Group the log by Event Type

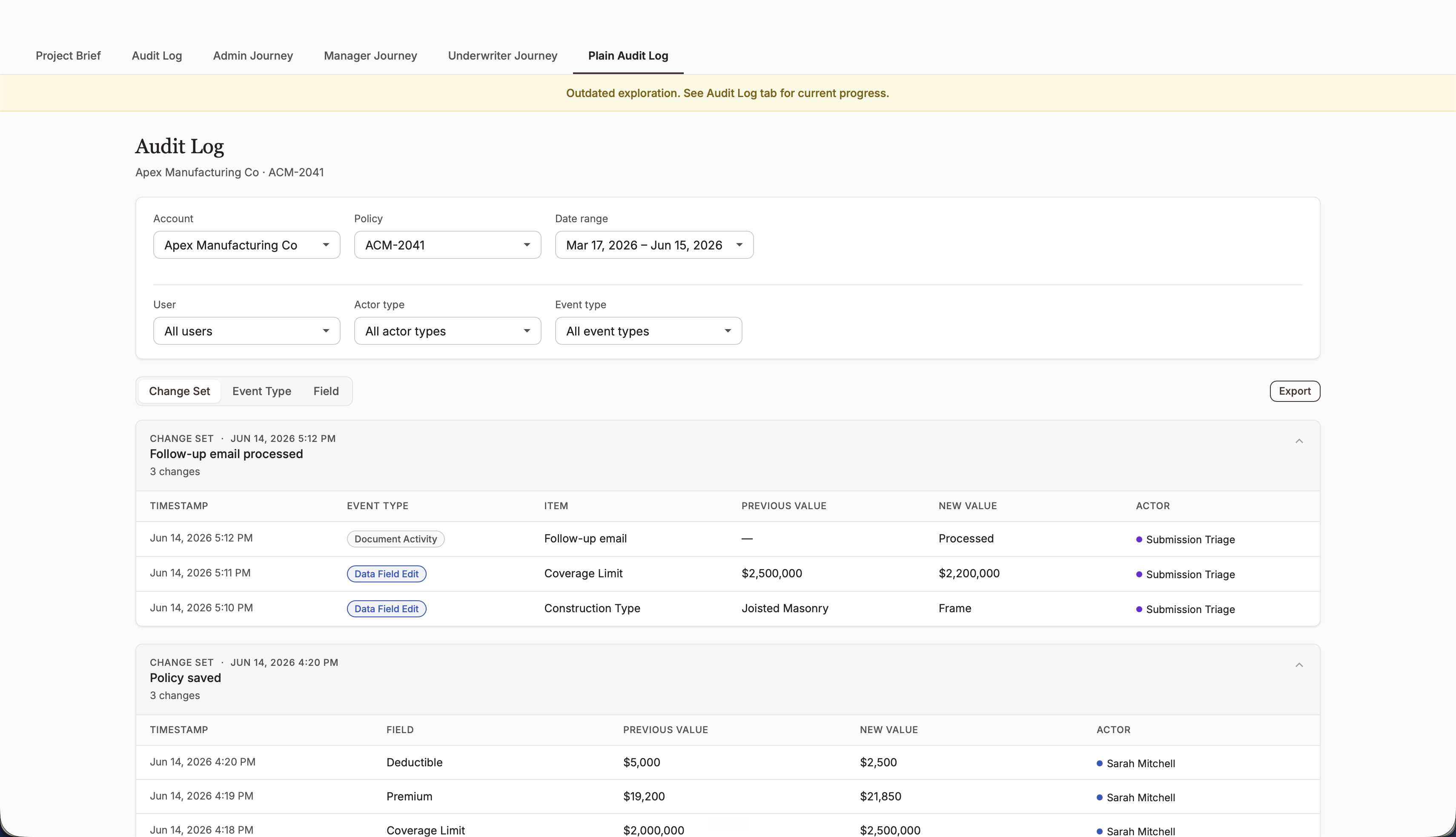(x=261, y=392)
